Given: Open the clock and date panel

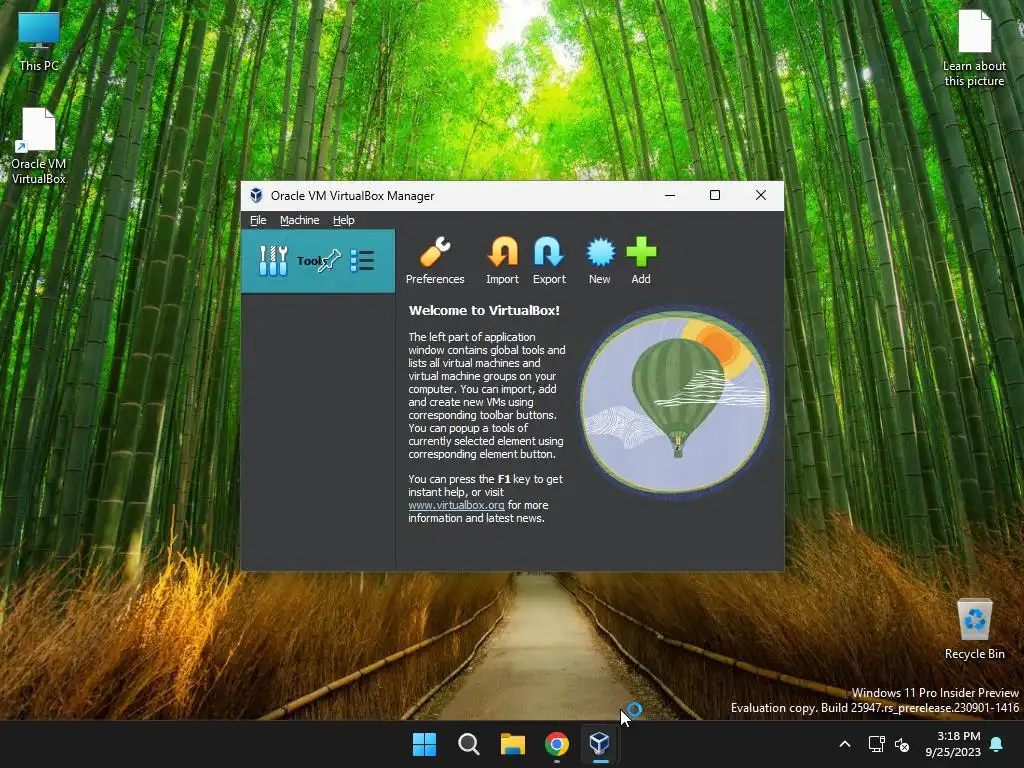Looking at the screenshot, I should tap(953, 744).
